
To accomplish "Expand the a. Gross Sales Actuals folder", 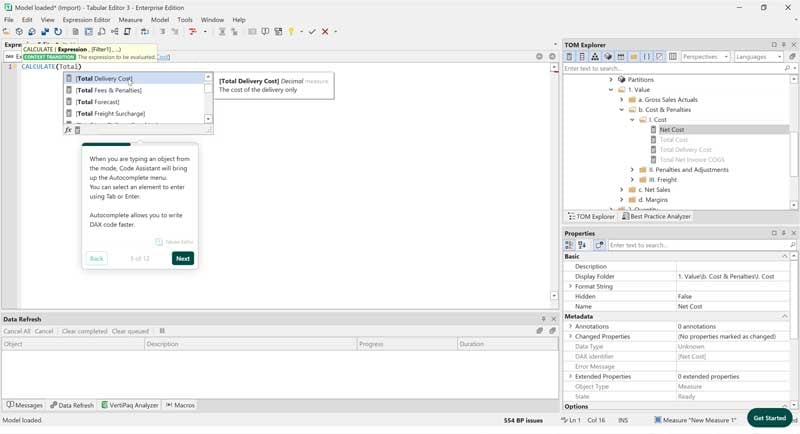I will click(x=621, y=100).
